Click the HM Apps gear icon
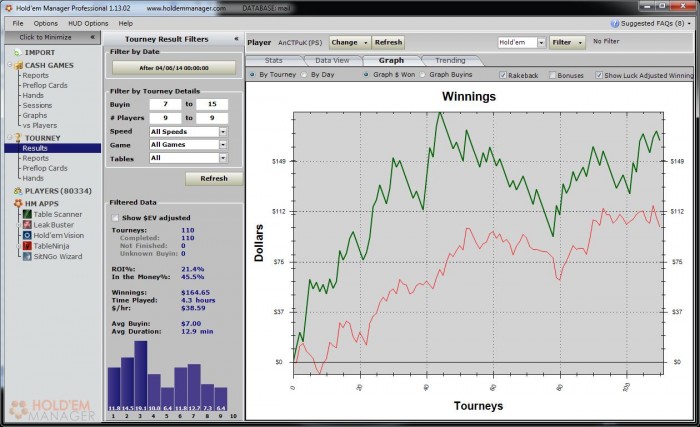Screen dimensions: 700x427 coord(18,203)
